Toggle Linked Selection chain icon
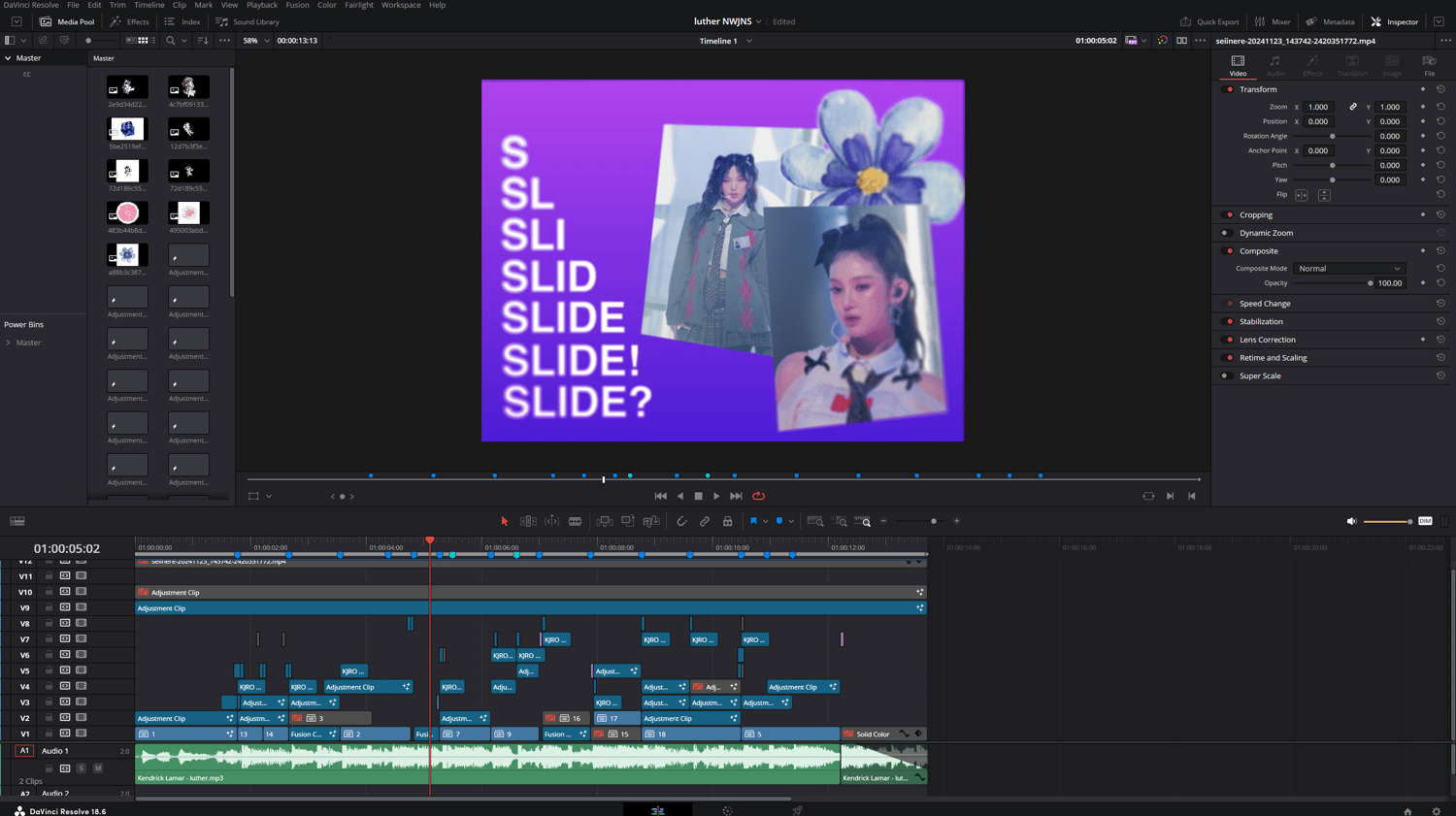 point(705,521)
